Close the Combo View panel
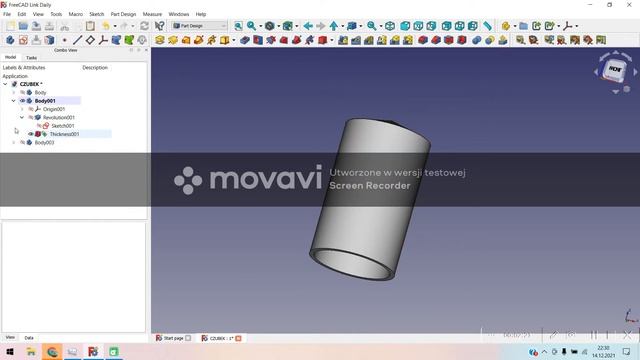Viewport: 640px width, 360px height. point(146,50)
